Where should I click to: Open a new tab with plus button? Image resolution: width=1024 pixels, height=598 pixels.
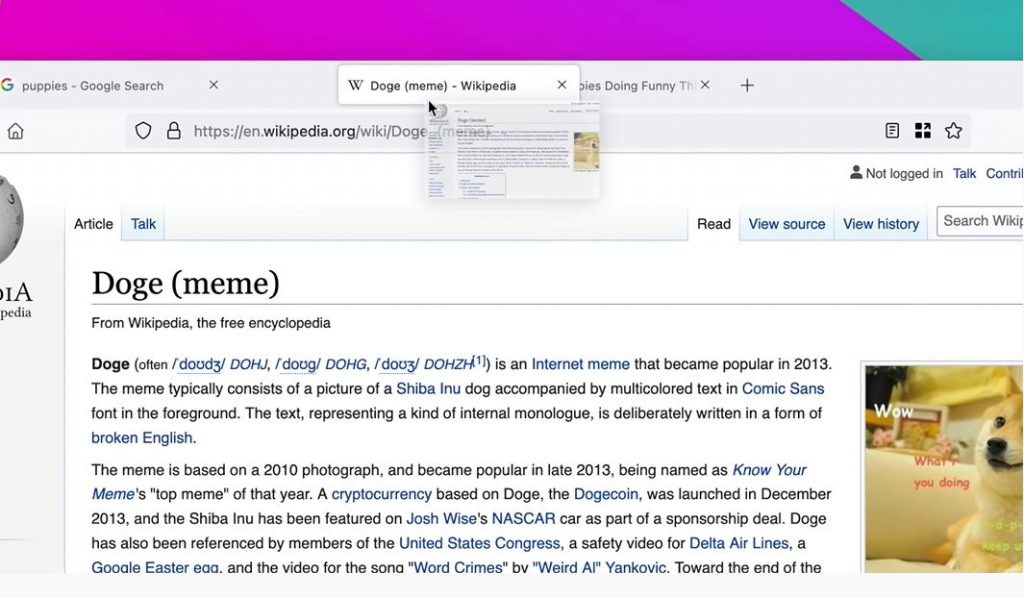pos(747,86)
